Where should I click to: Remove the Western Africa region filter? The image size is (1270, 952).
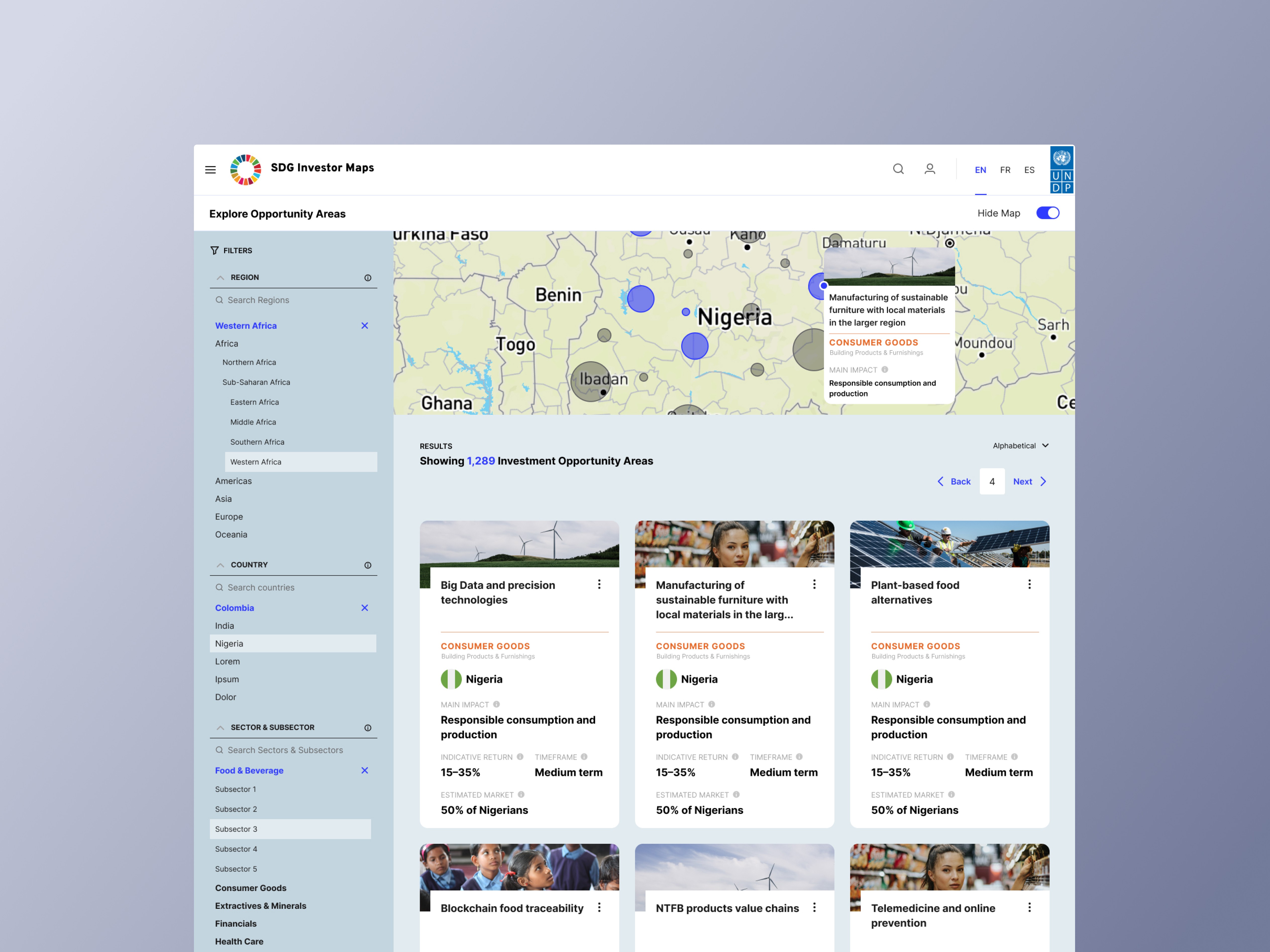tap(364, 325)
